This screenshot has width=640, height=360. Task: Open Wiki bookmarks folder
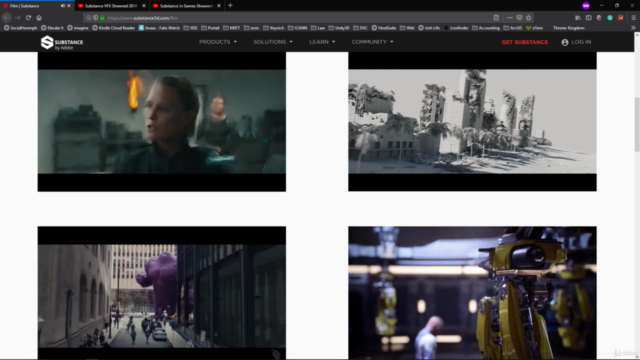pos(407,28)
